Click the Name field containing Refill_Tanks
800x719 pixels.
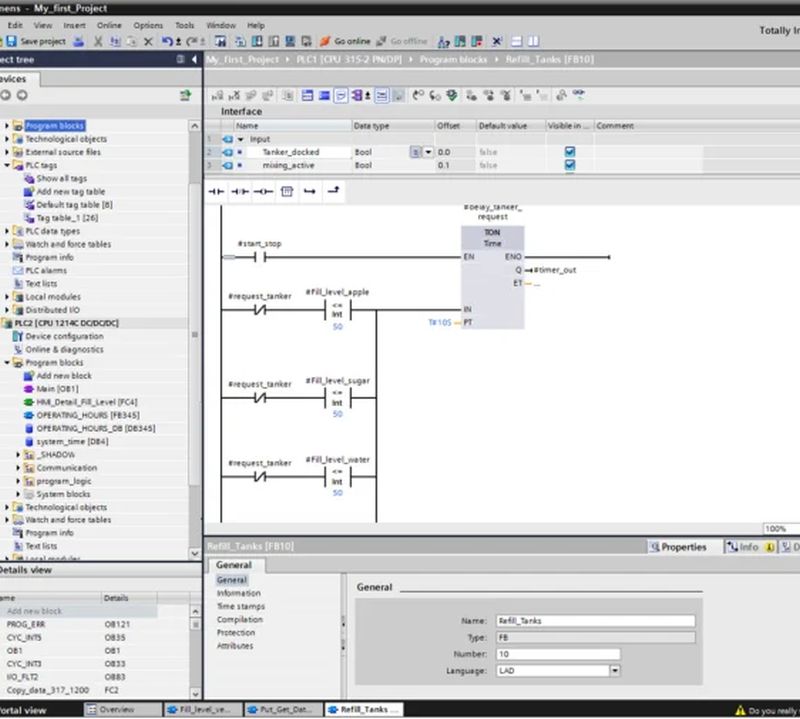click(x=594, y=621)
